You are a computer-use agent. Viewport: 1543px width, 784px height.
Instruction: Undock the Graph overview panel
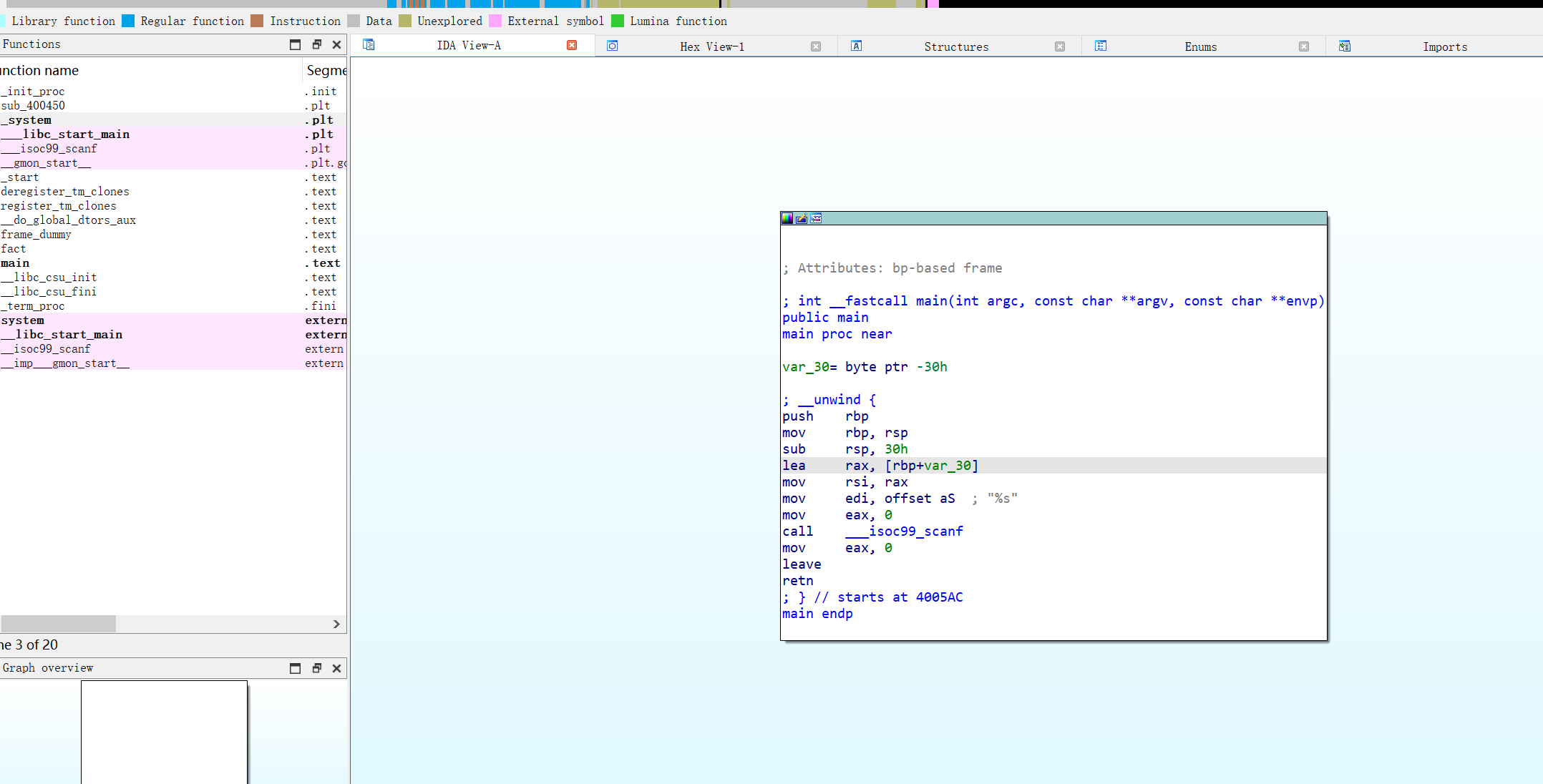coord(316,668)
